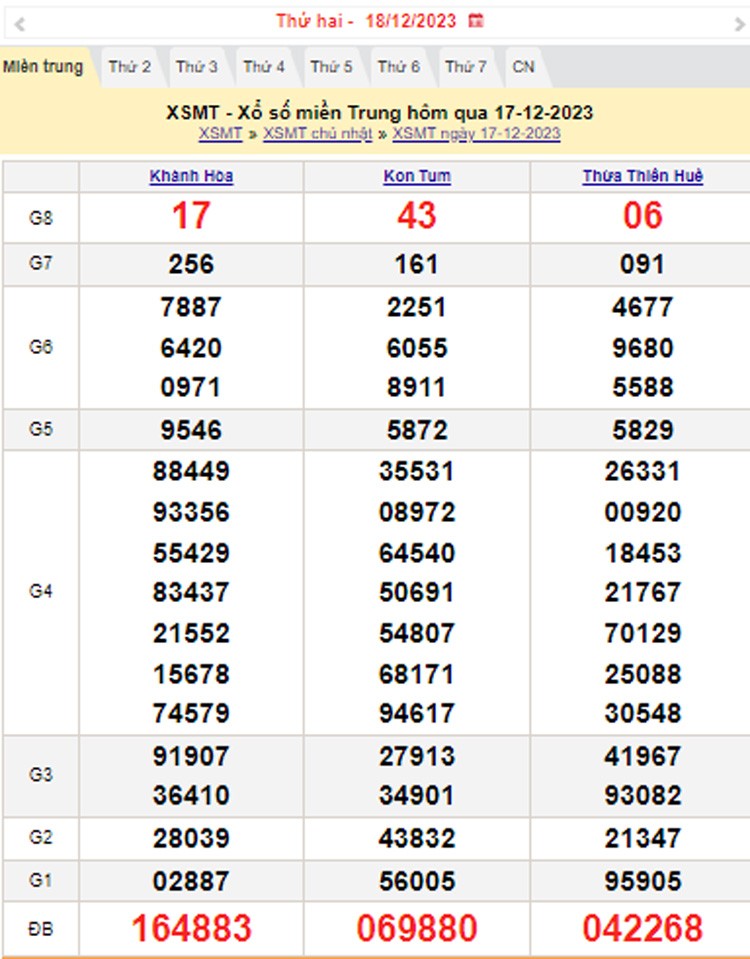The height and width of the screenshot is (959, 750).
Task: Open the calendar date picker icon
Action: 477,21
